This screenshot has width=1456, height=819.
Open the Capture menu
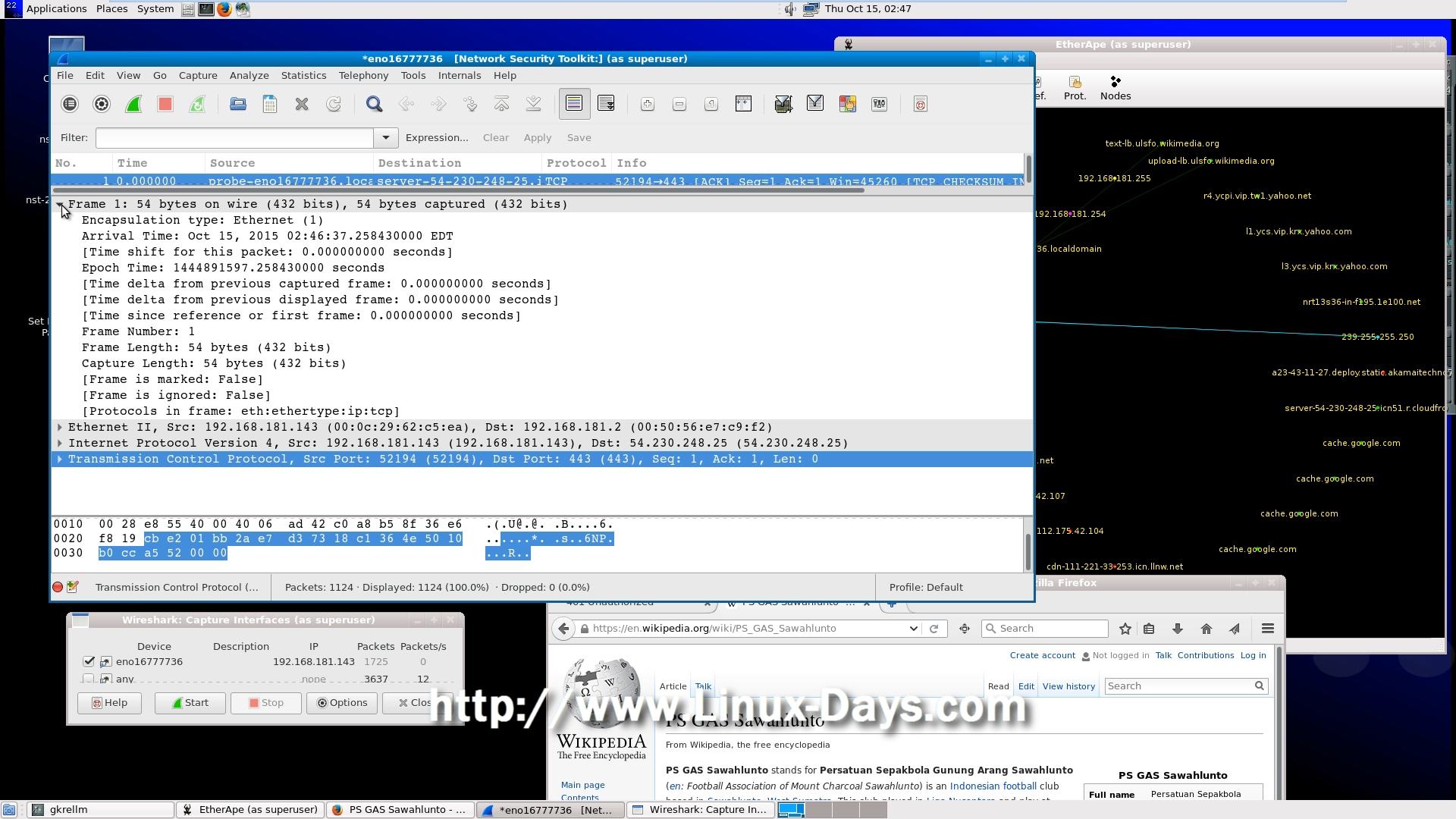click(198, 75)
